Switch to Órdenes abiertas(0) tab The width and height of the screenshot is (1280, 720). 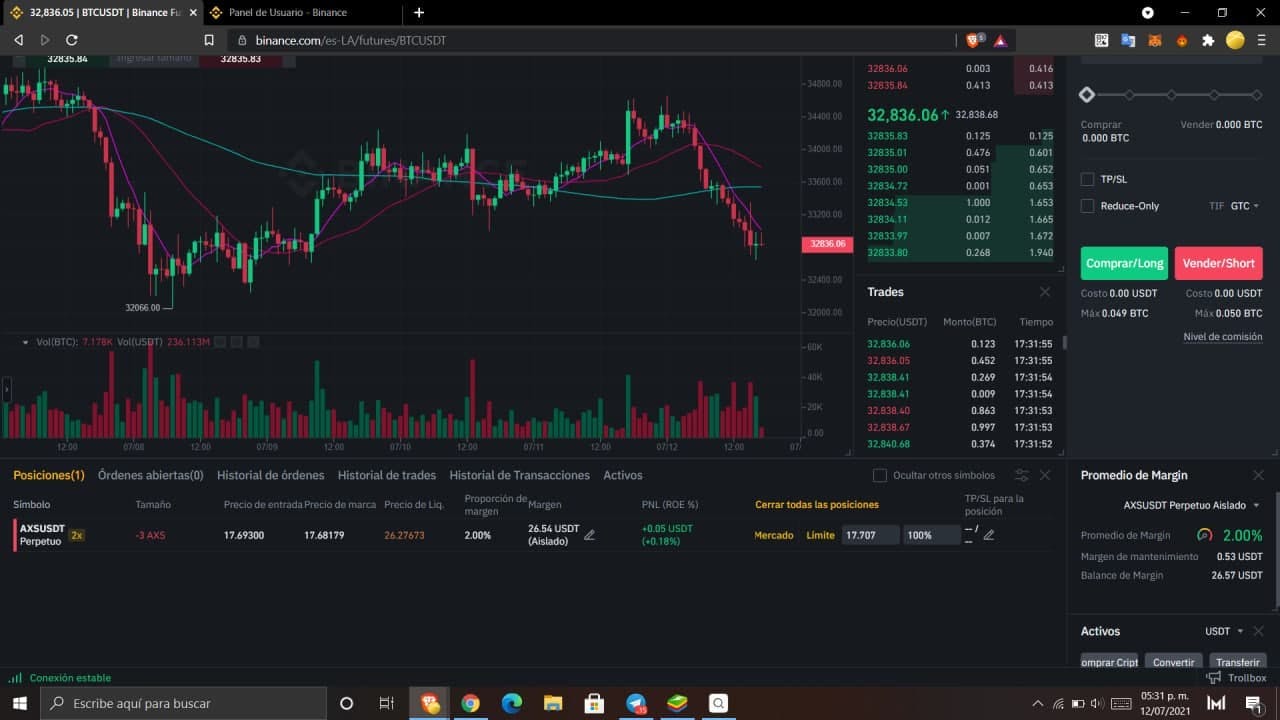[150, 475]
